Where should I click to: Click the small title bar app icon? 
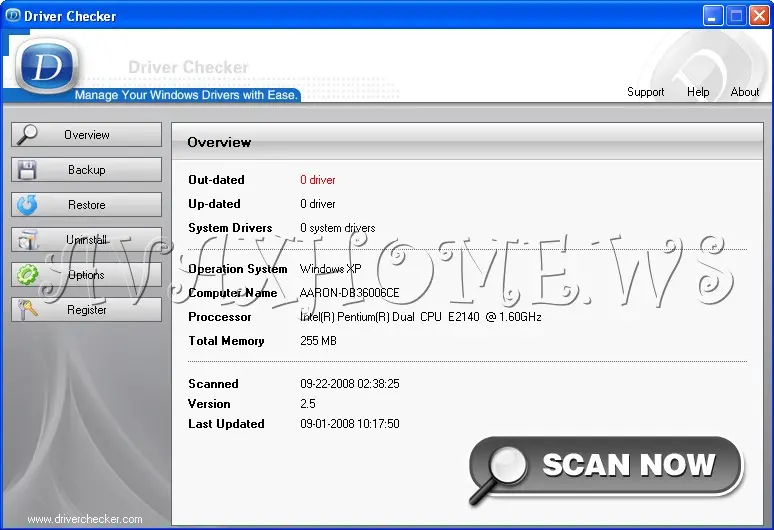(x=12, y=16)
